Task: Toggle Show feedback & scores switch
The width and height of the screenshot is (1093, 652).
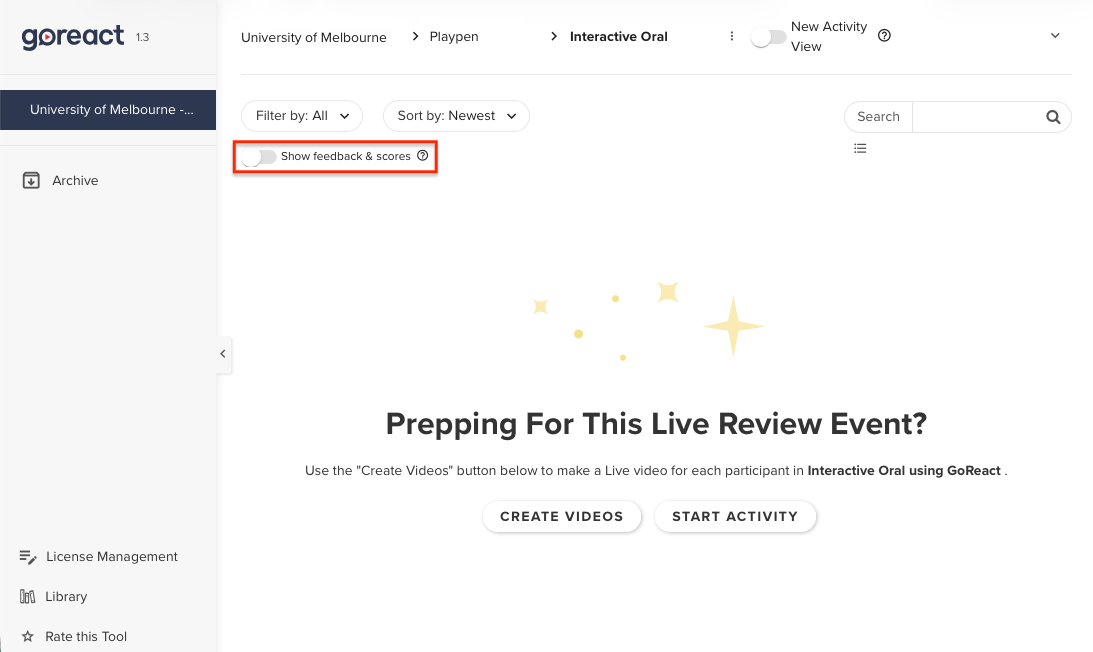Action: pyautogui.click(x=259, y=157)
